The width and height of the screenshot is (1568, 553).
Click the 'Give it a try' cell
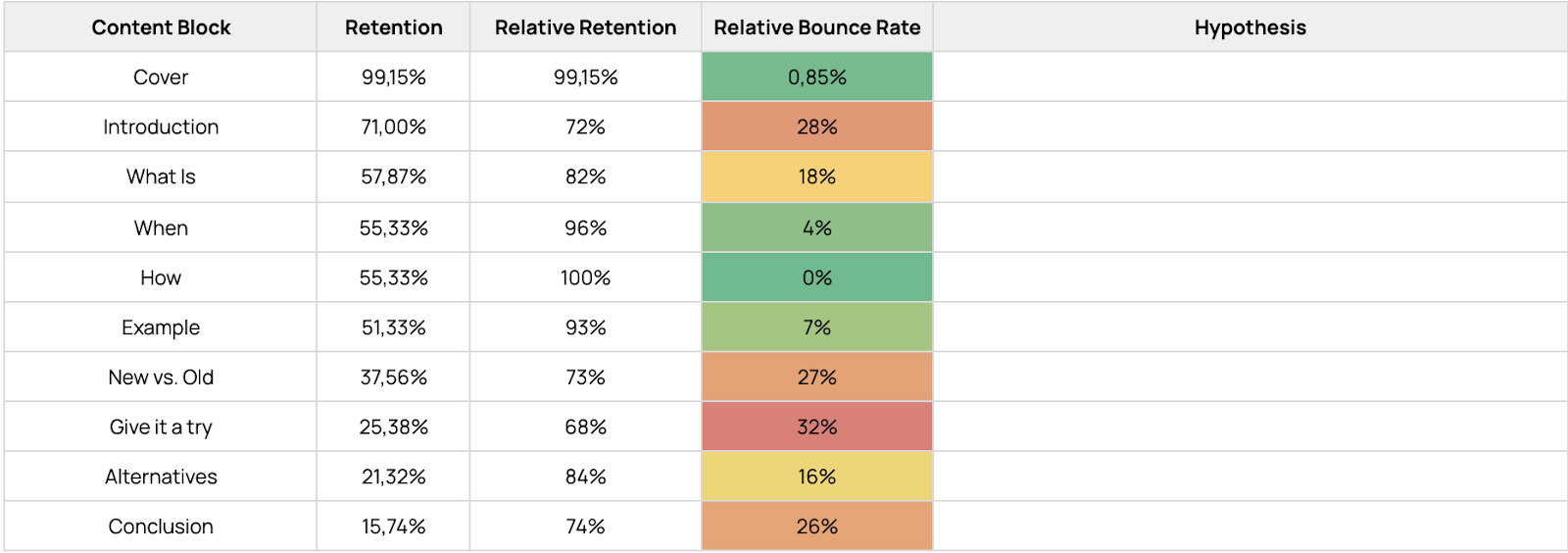point(161,427)
